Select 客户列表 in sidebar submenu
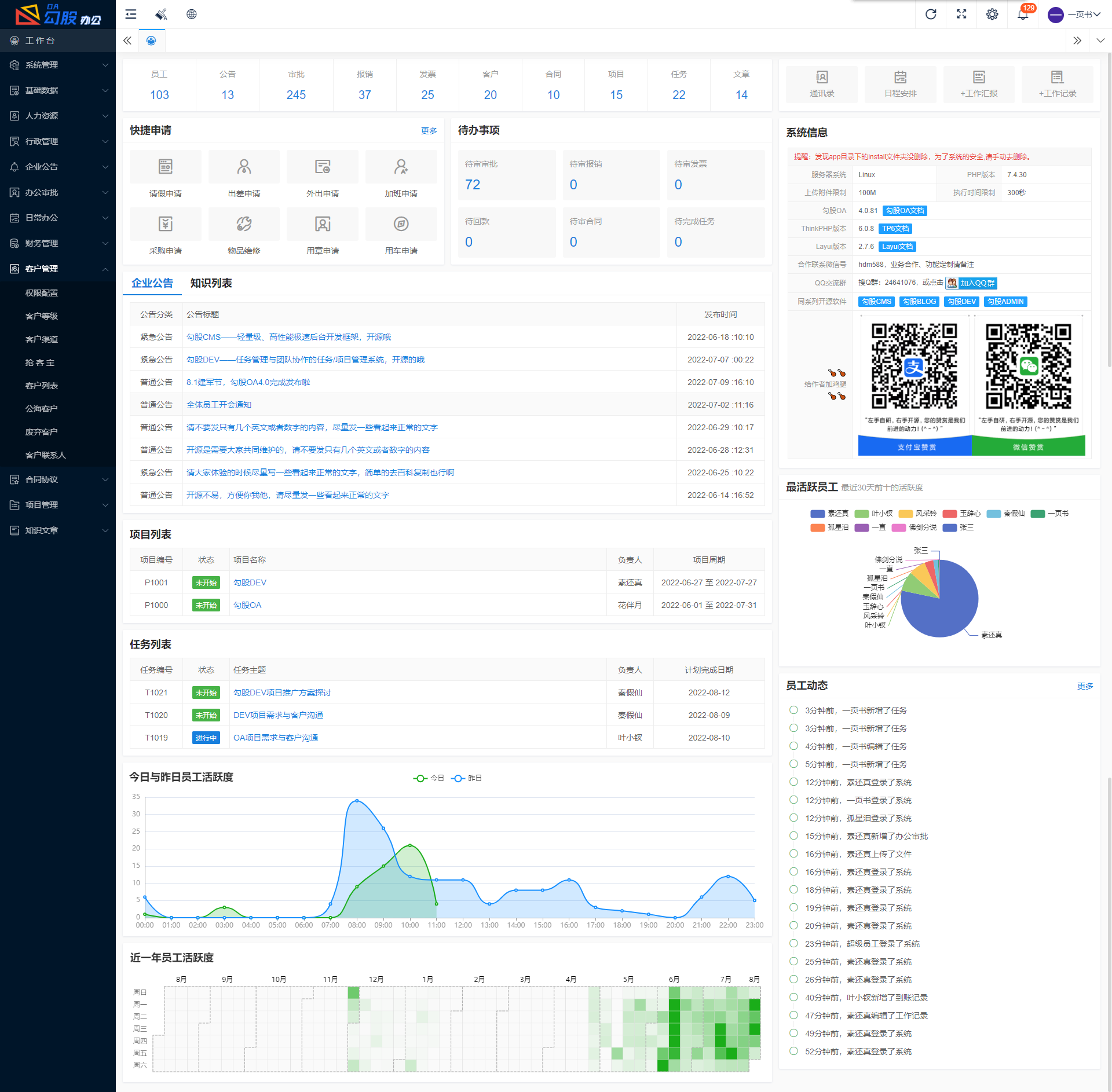1112x1092 pixels. 42,386
